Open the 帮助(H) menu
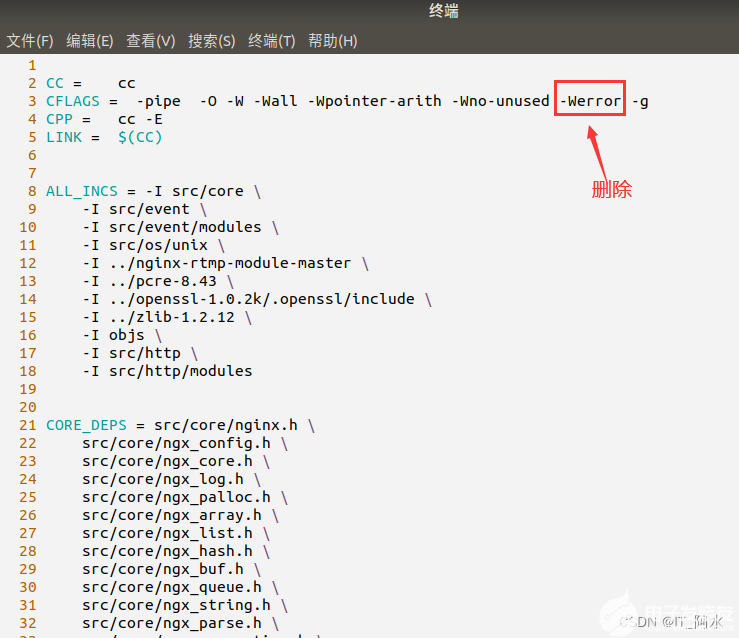The width and height of the screenshot is (739, 638). 332,41
